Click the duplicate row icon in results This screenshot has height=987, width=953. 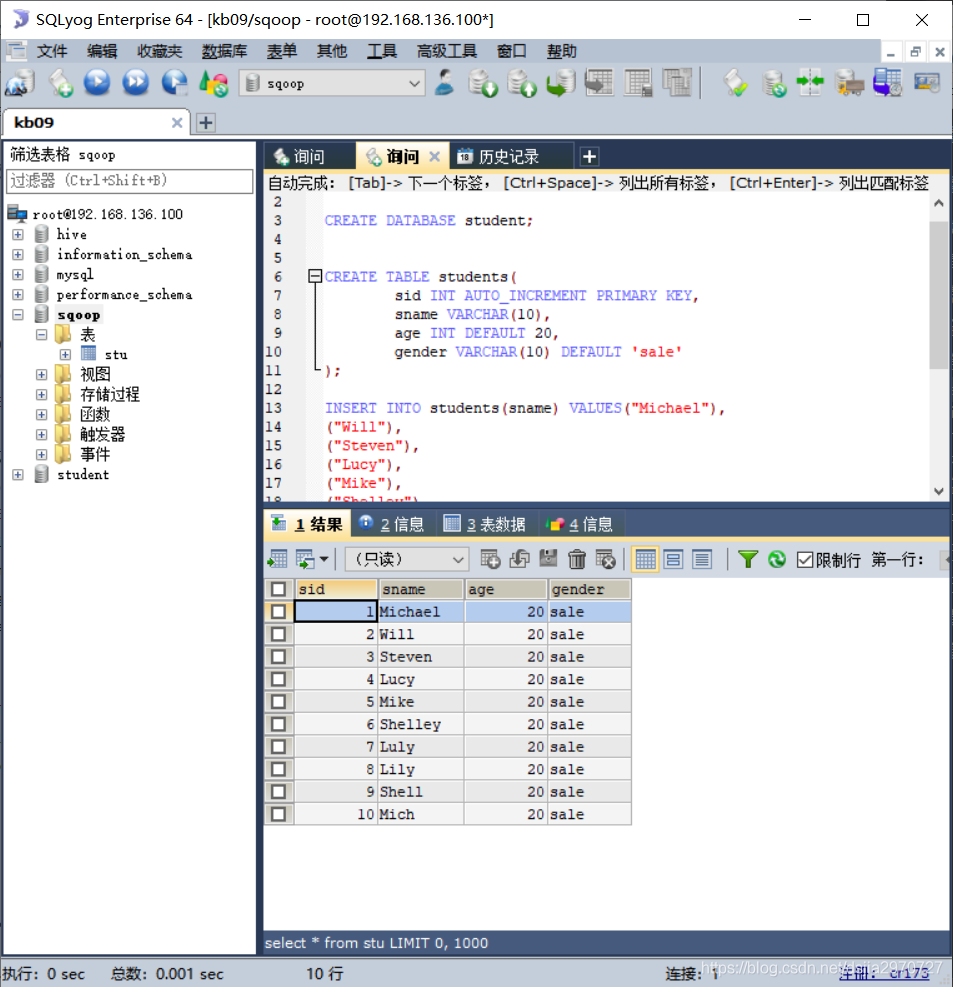click(519, 559)
